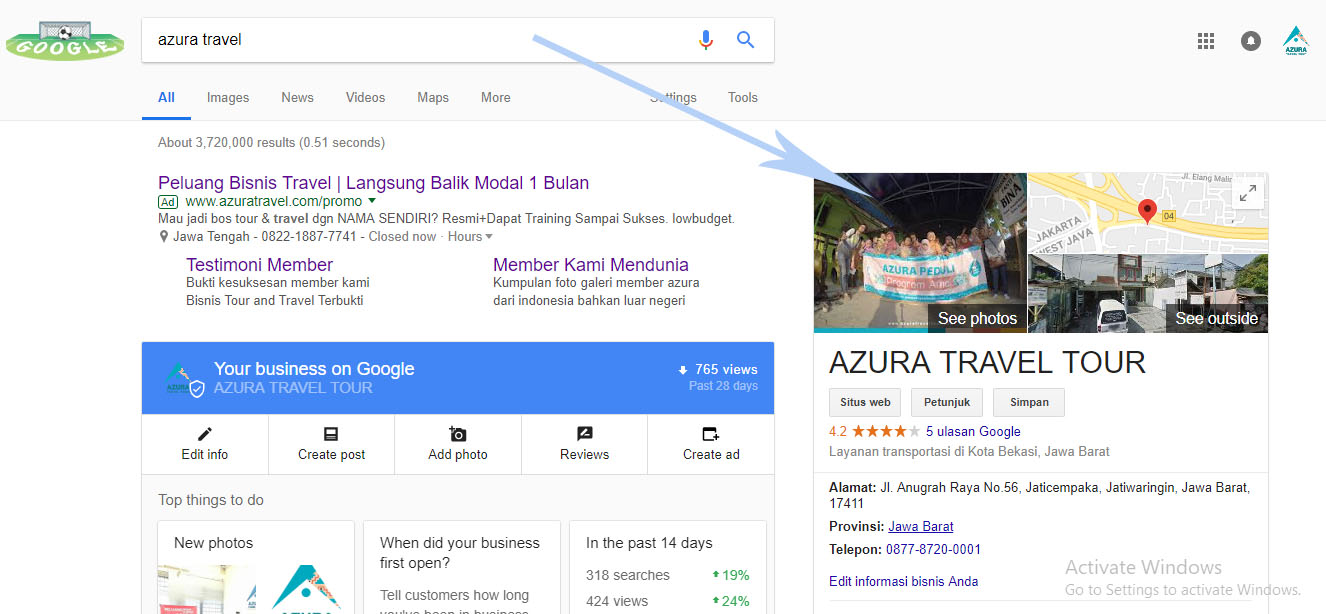Click the Azura verified business logo

[x=184, y=379]
